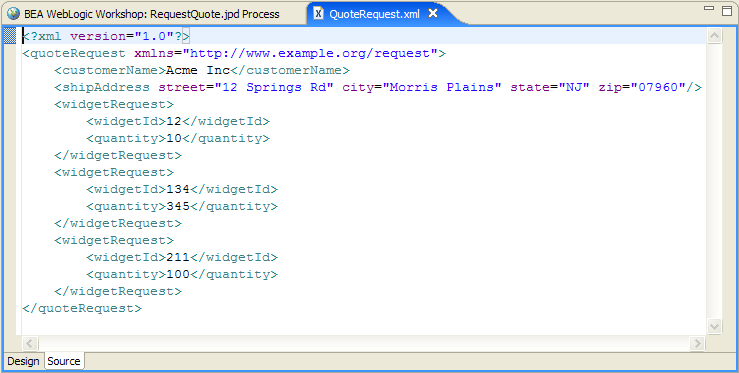The image size is (739, 373).
Task: Click the city value "Morris Plains"
Action: pos(442,87)
